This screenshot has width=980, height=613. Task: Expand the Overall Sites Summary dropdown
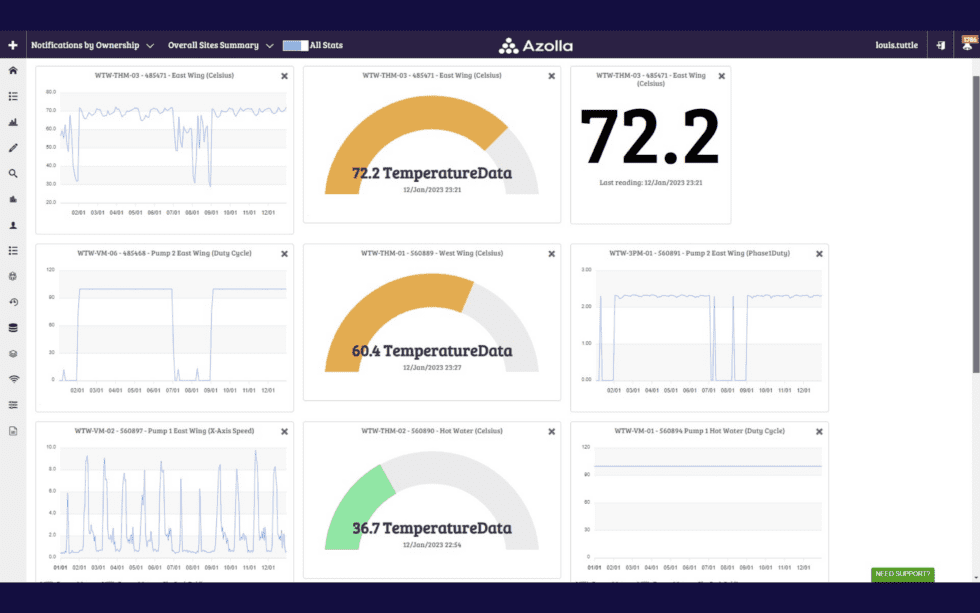(213, 45)
